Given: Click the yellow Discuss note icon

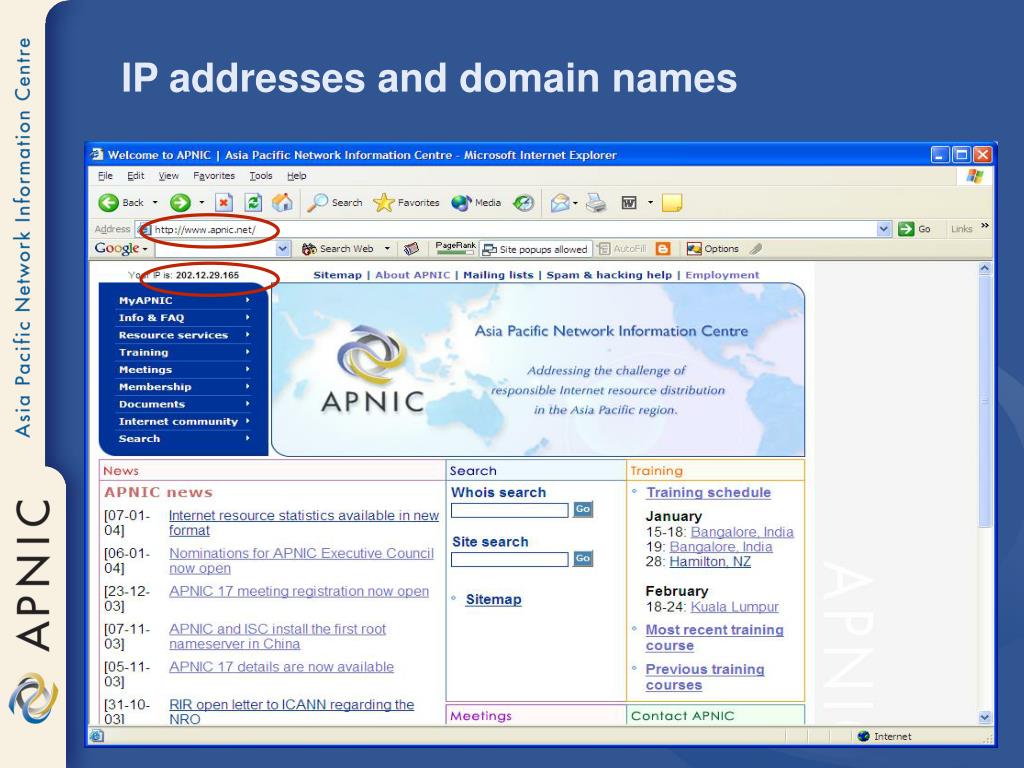Looking at the screenshot, I should click(672, 203).
